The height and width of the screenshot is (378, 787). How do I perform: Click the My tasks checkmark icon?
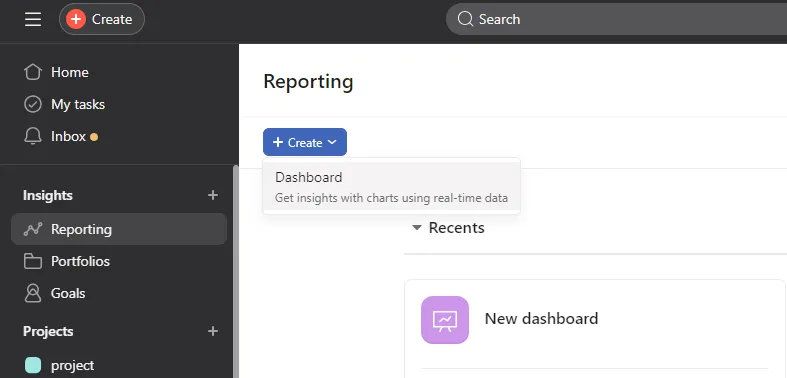click(x=33, y=104)
